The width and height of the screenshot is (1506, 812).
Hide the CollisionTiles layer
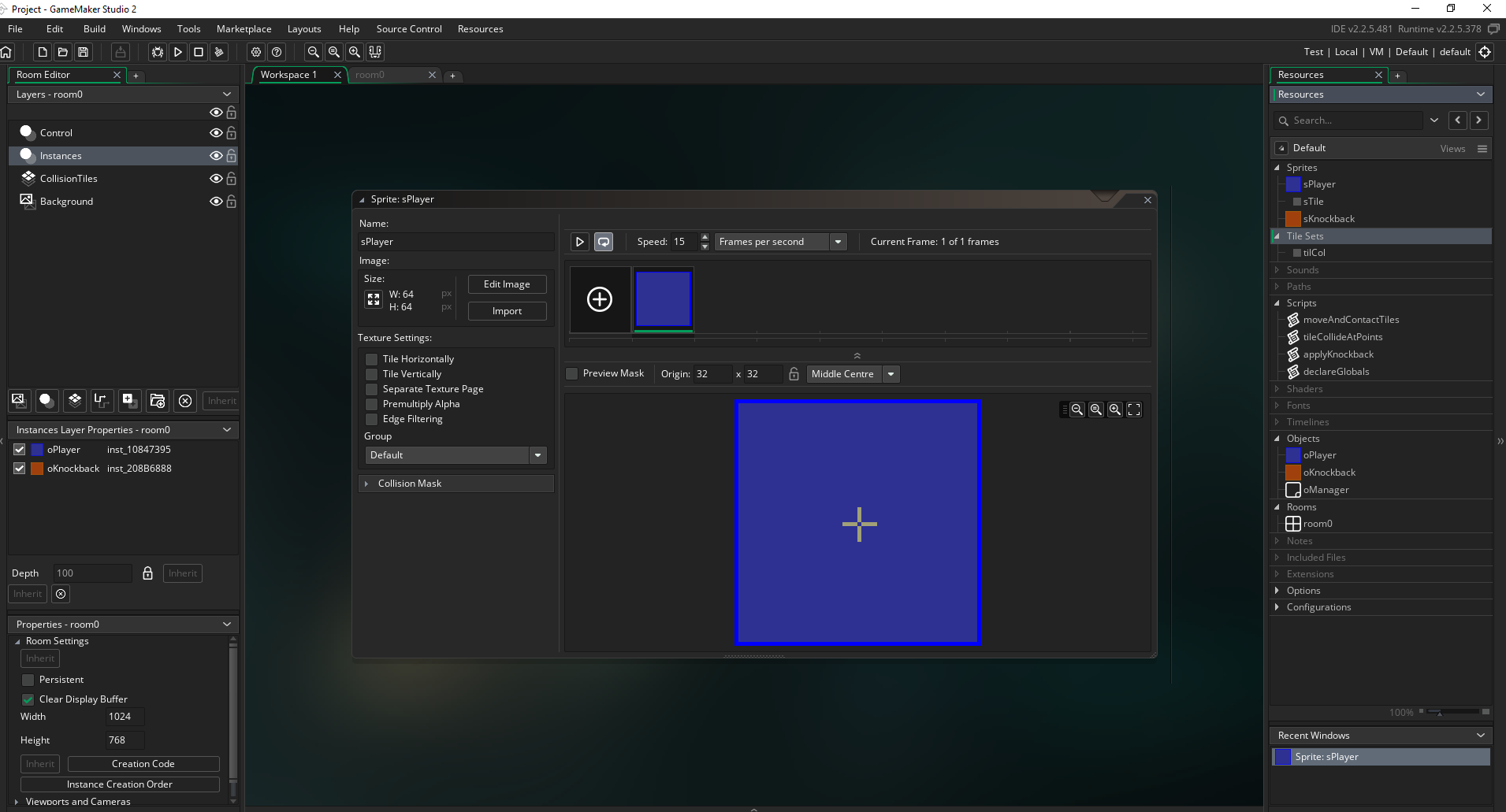[215, 179]
